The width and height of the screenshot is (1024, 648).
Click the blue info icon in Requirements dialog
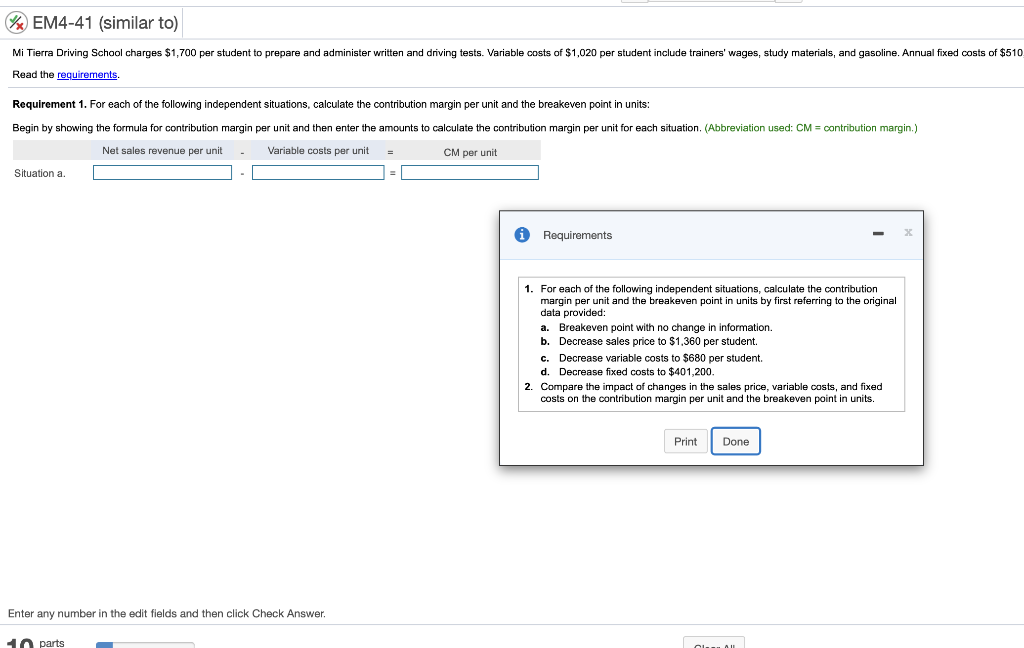(x=521, y=234)
